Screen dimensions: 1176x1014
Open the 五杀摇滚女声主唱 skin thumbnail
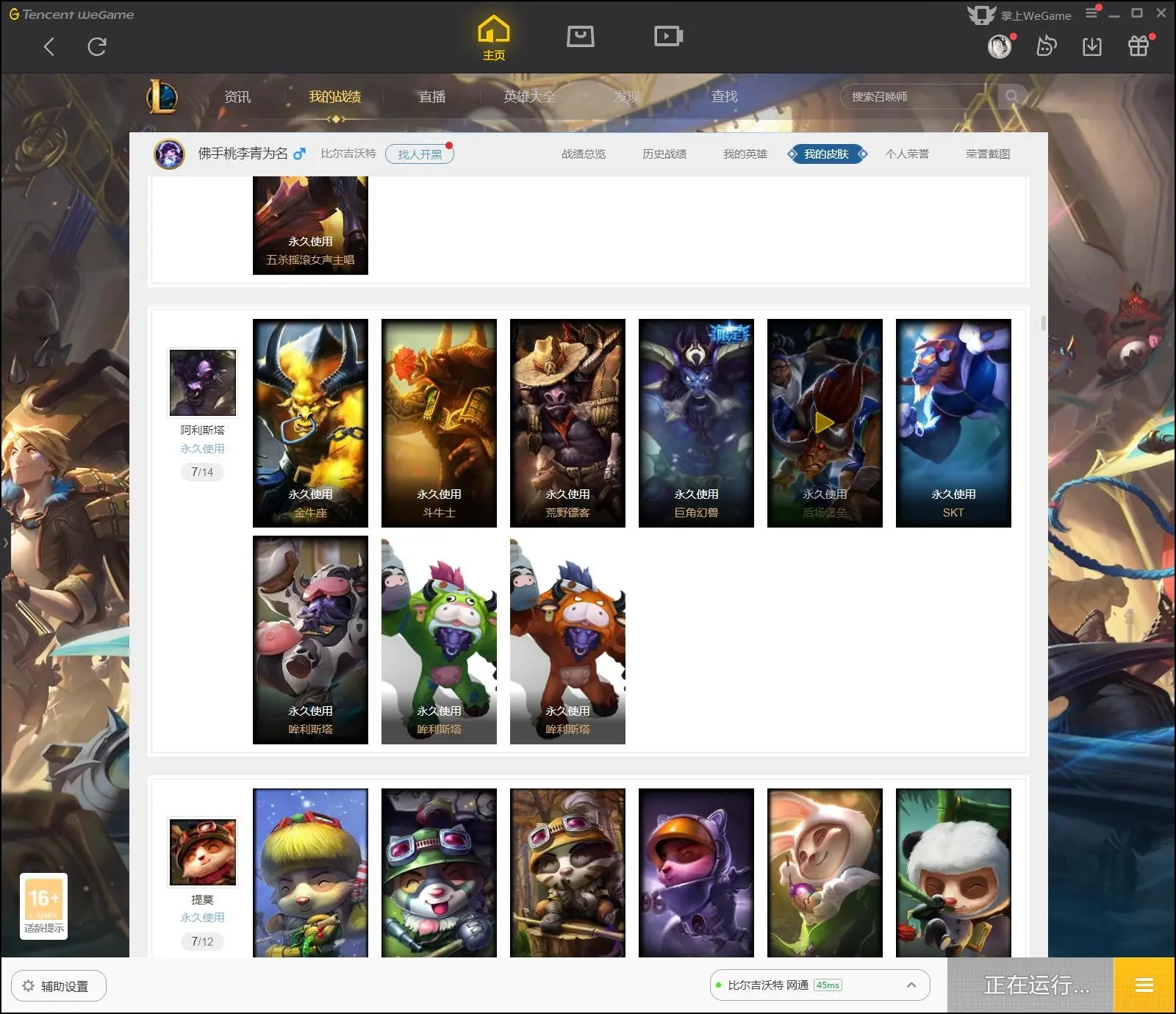(x=310, y=226)
